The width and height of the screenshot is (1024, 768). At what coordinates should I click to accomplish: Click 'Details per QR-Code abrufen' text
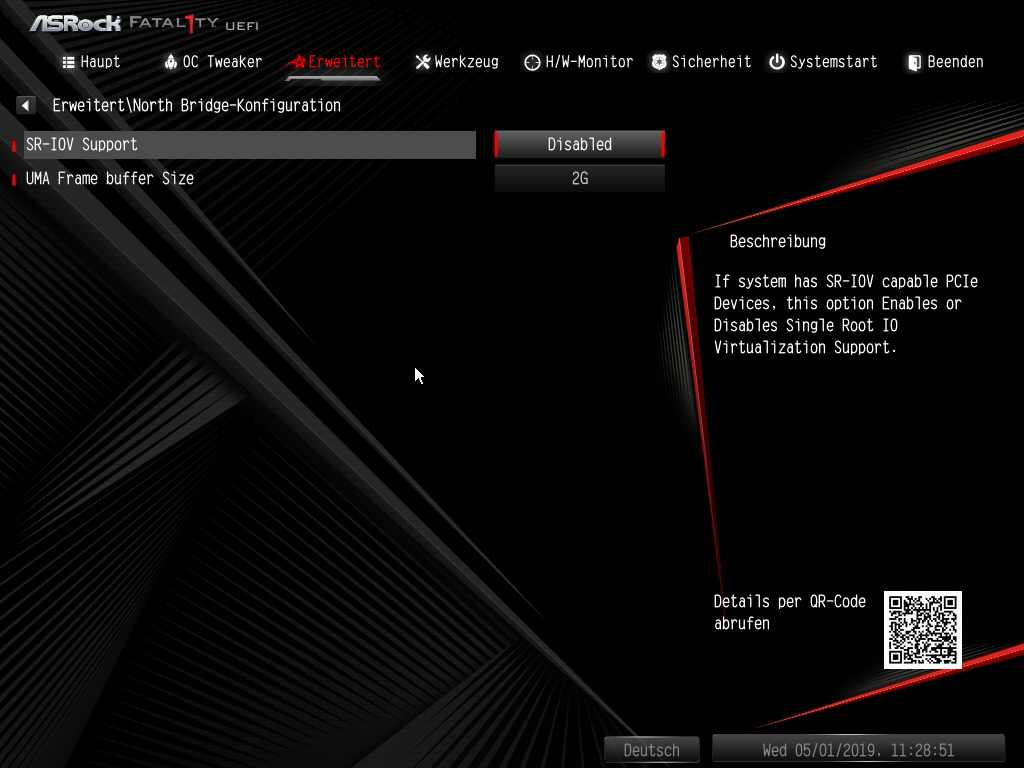point(790,612)
